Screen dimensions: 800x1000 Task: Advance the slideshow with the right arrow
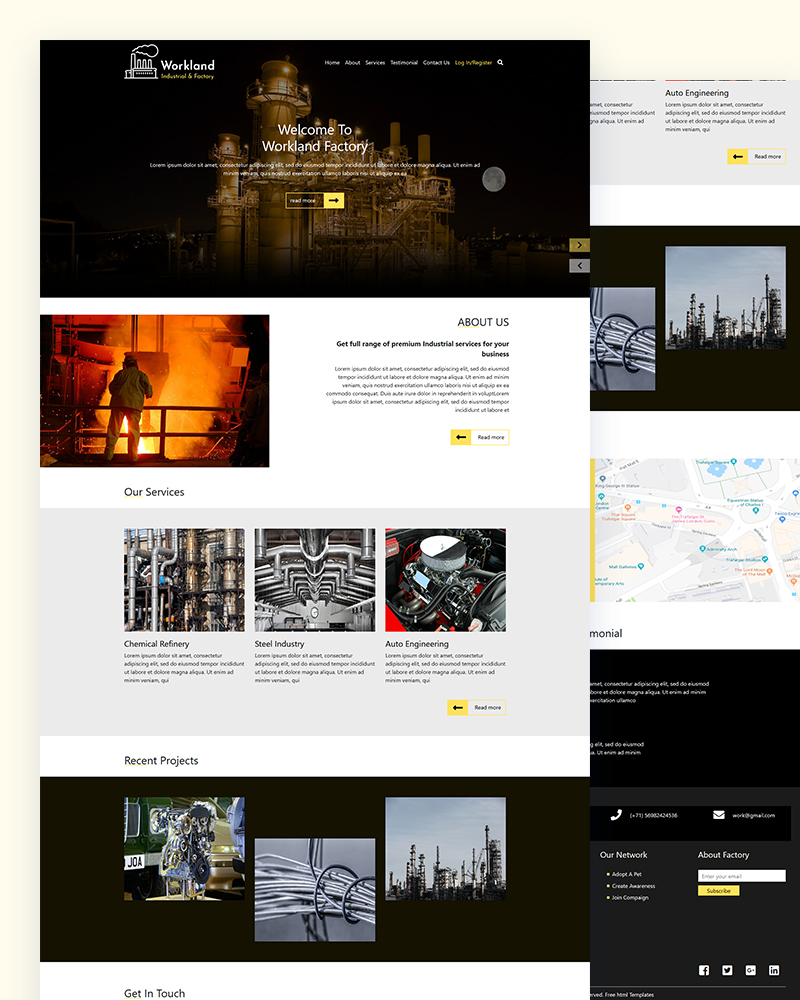580,245
